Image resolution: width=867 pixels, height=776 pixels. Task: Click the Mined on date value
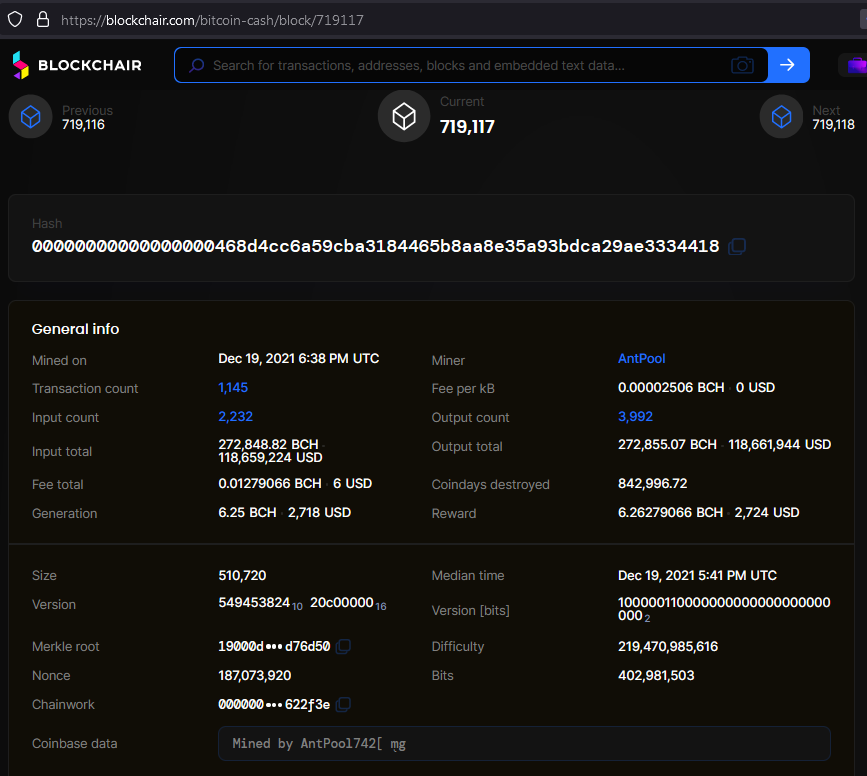299,358
